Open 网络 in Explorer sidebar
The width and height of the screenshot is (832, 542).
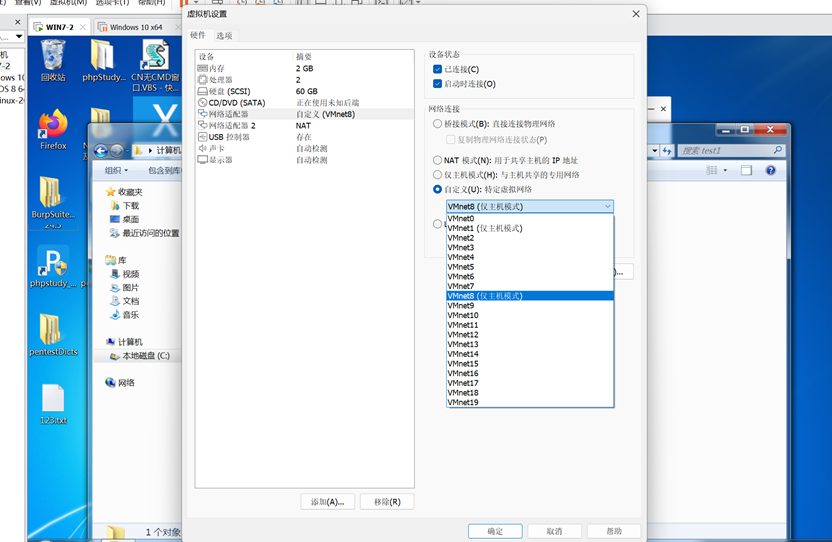tap(120, 383)
